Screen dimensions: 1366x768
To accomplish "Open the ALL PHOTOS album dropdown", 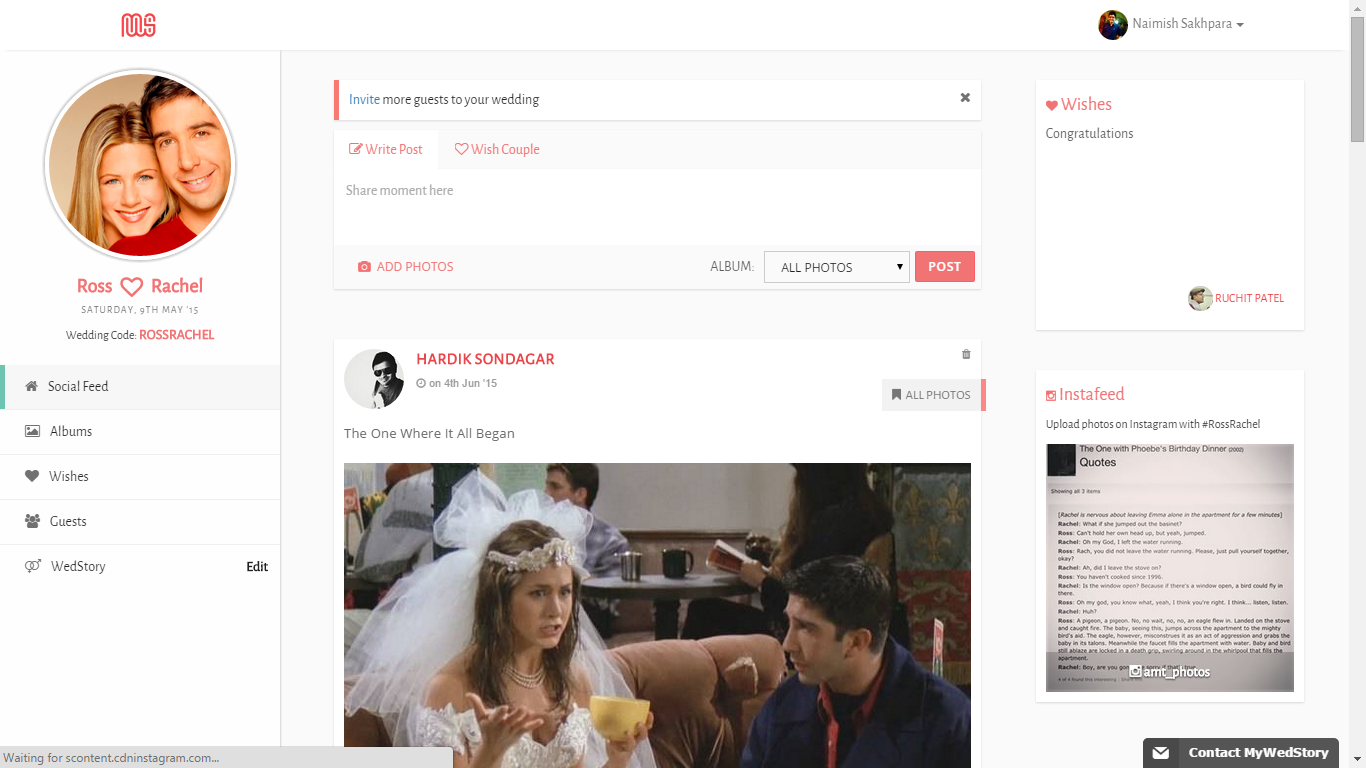I will click(x=837, y=267).
